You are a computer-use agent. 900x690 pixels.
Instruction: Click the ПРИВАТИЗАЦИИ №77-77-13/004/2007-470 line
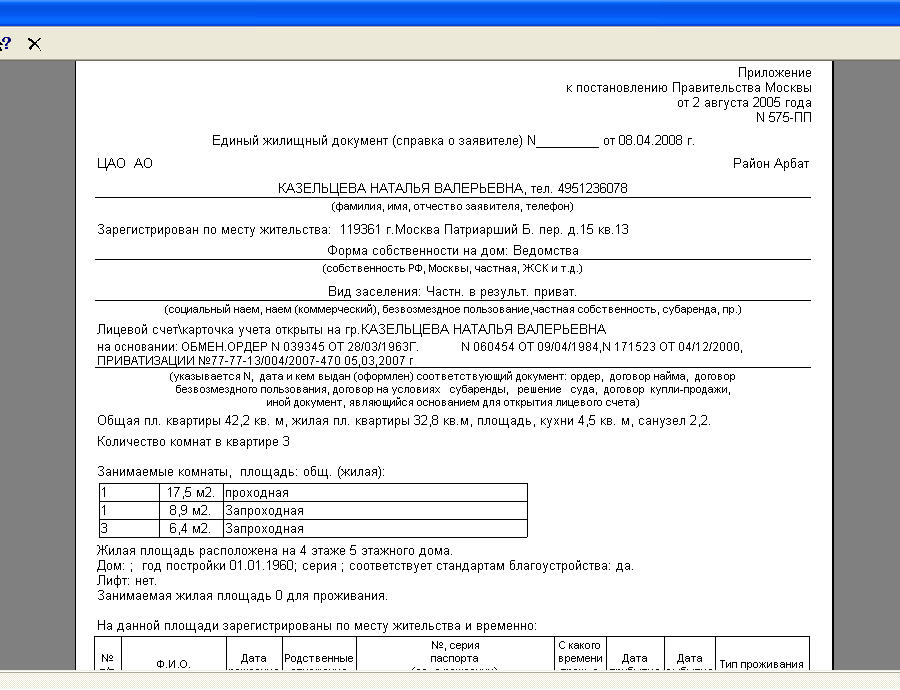click(255, 361)
